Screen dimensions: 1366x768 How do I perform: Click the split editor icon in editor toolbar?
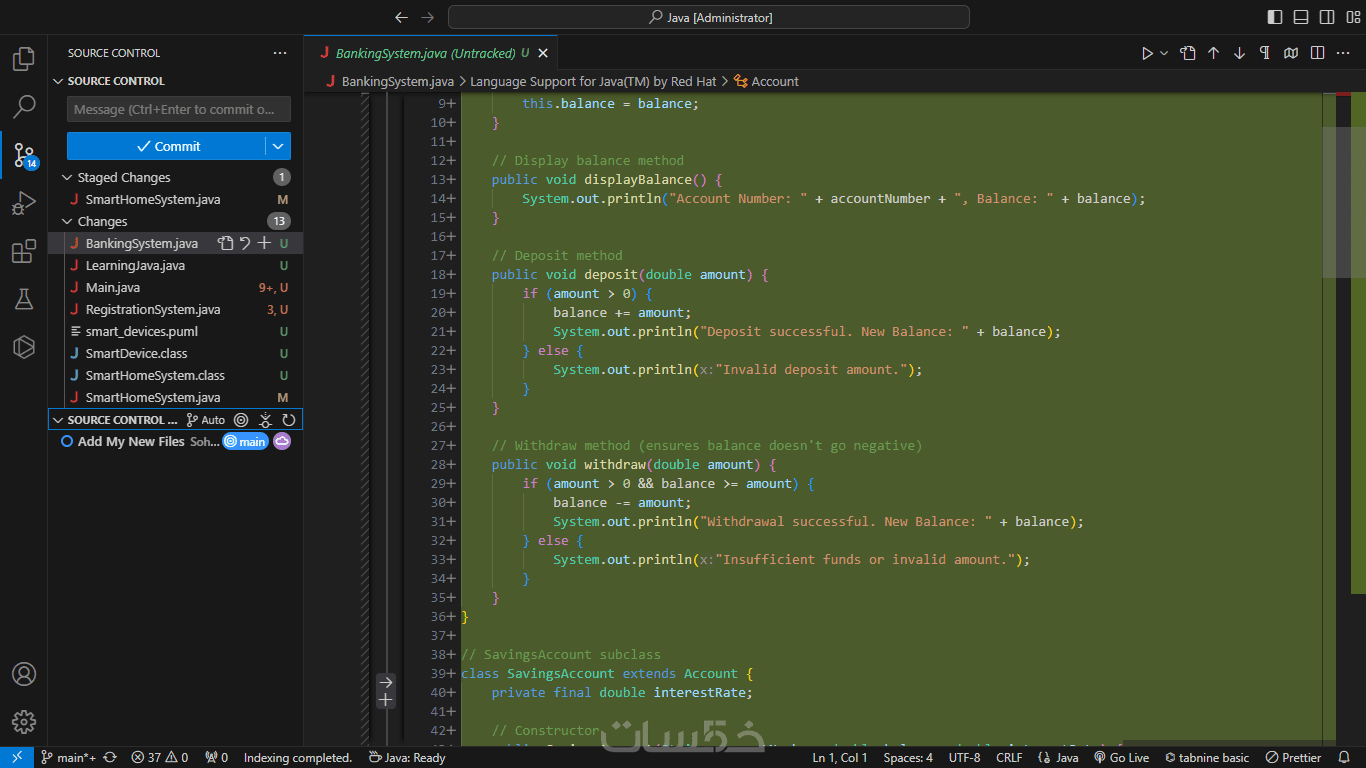(x=1318, y=53)
